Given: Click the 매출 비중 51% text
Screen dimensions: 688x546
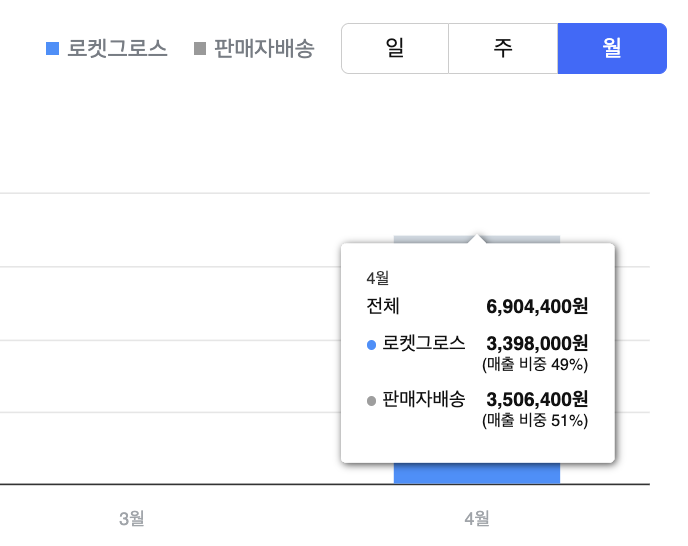Looking at the screenshot, I should coord(535,420).
